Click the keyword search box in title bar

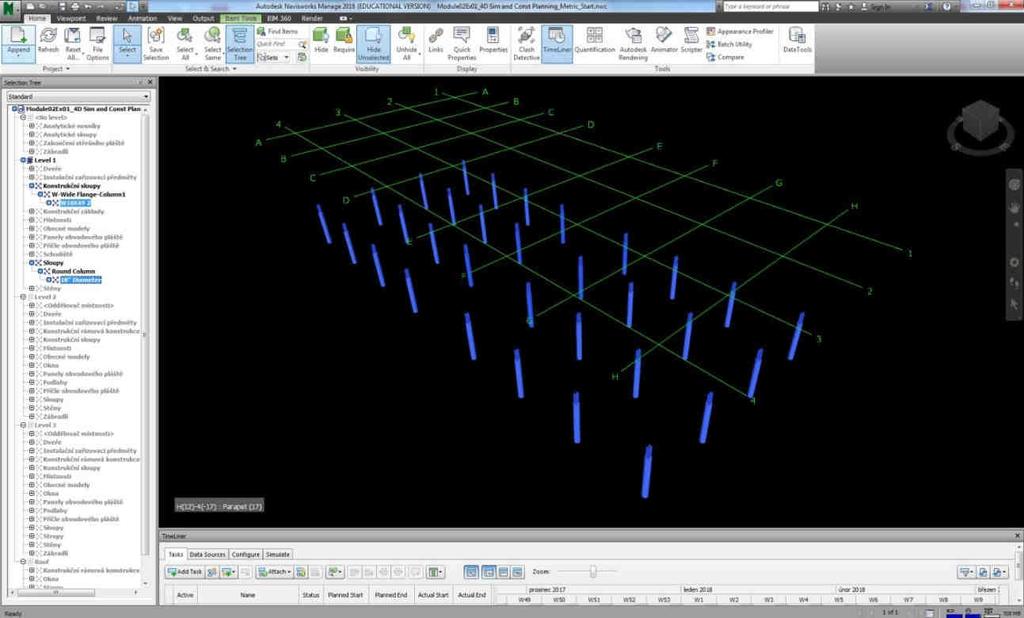[770, 7]
